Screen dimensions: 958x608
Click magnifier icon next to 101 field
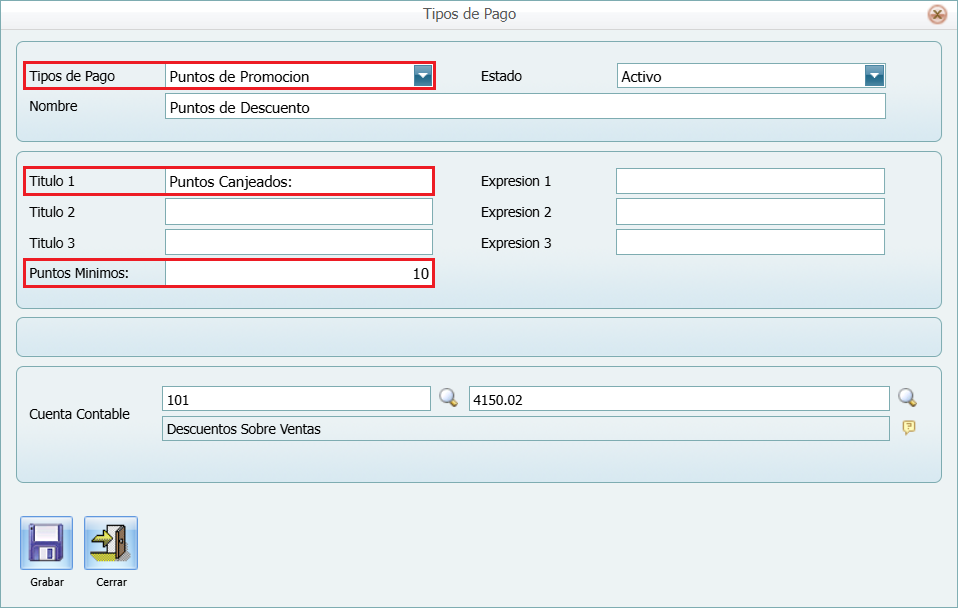449,398
